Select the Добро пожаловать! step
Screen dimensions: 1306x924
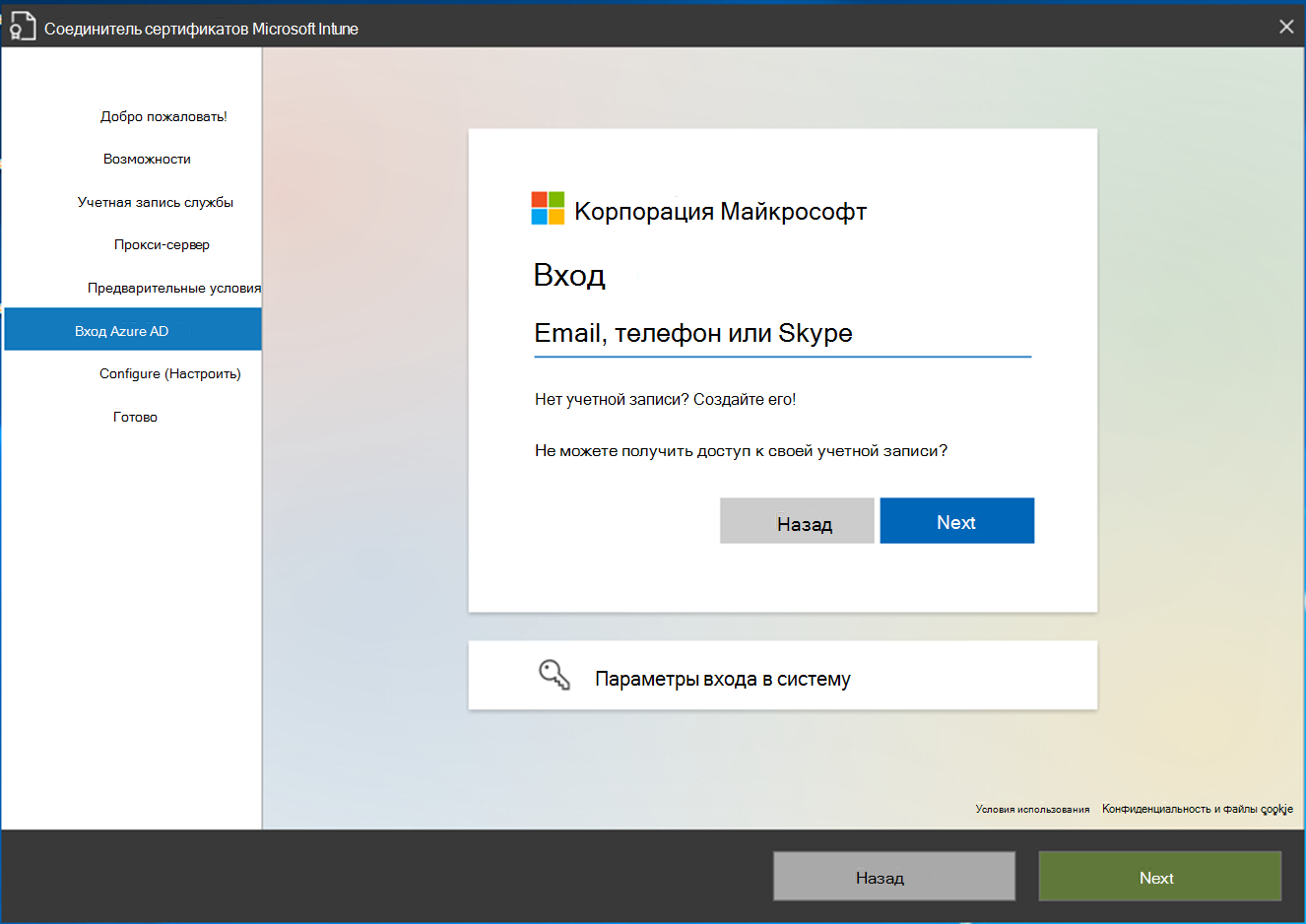coord(163,116)
